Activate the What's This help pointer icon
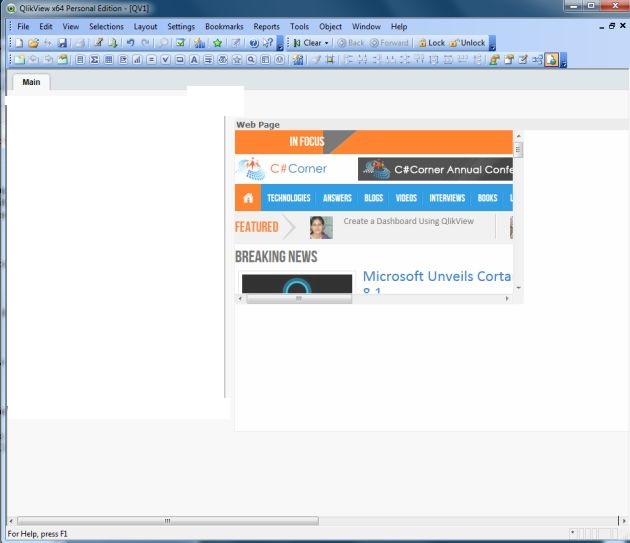This screenshot has height=543, width=630. (268, 43)
